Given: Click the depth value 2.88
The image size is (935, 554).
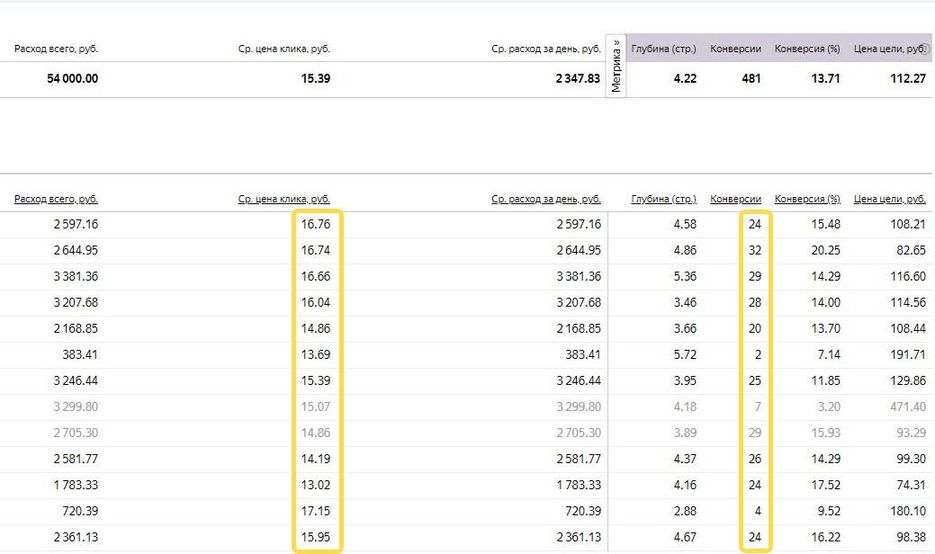Looking at the screenshot, I should pos(685,511).
